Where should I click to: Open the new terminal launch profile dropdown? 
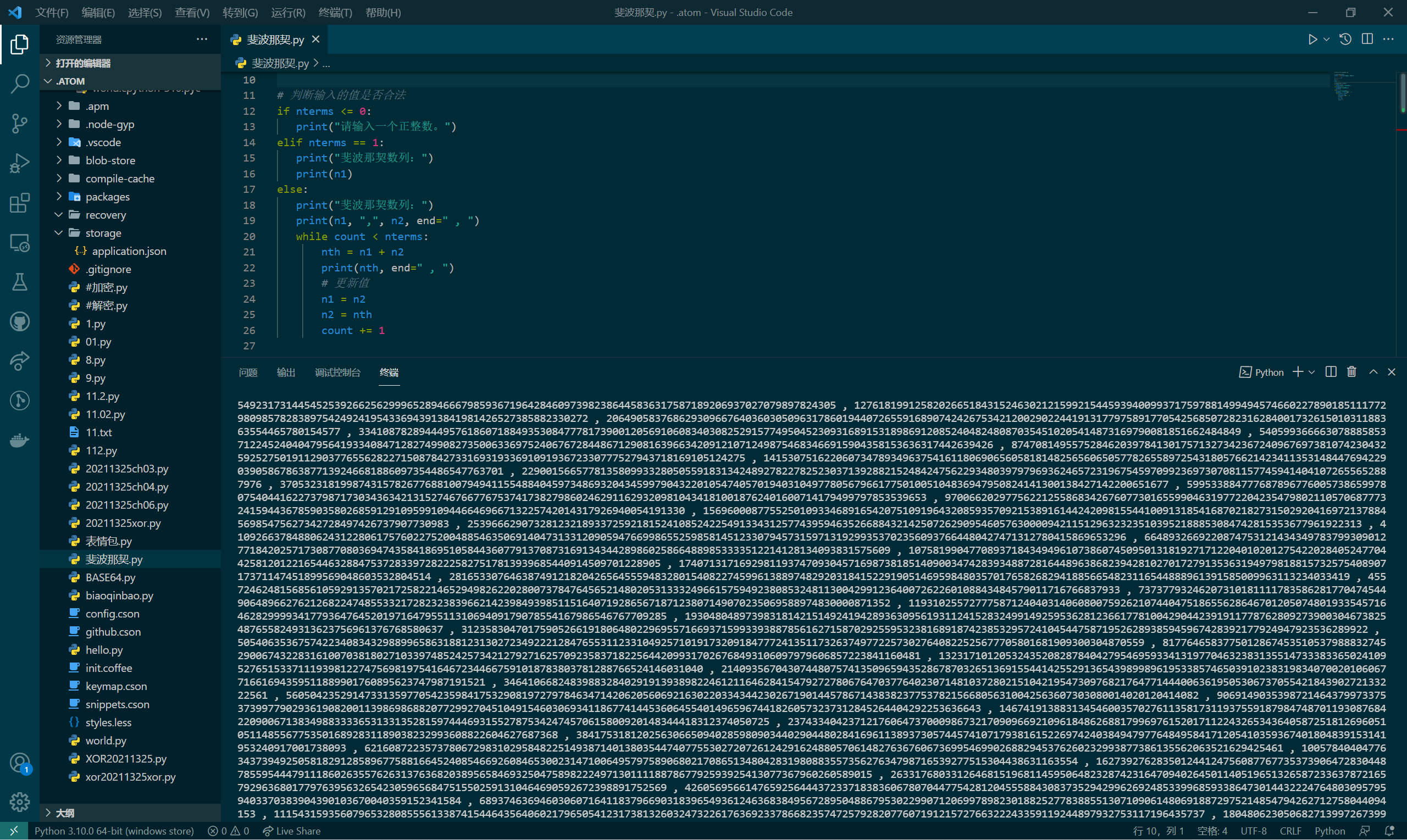1311,372
